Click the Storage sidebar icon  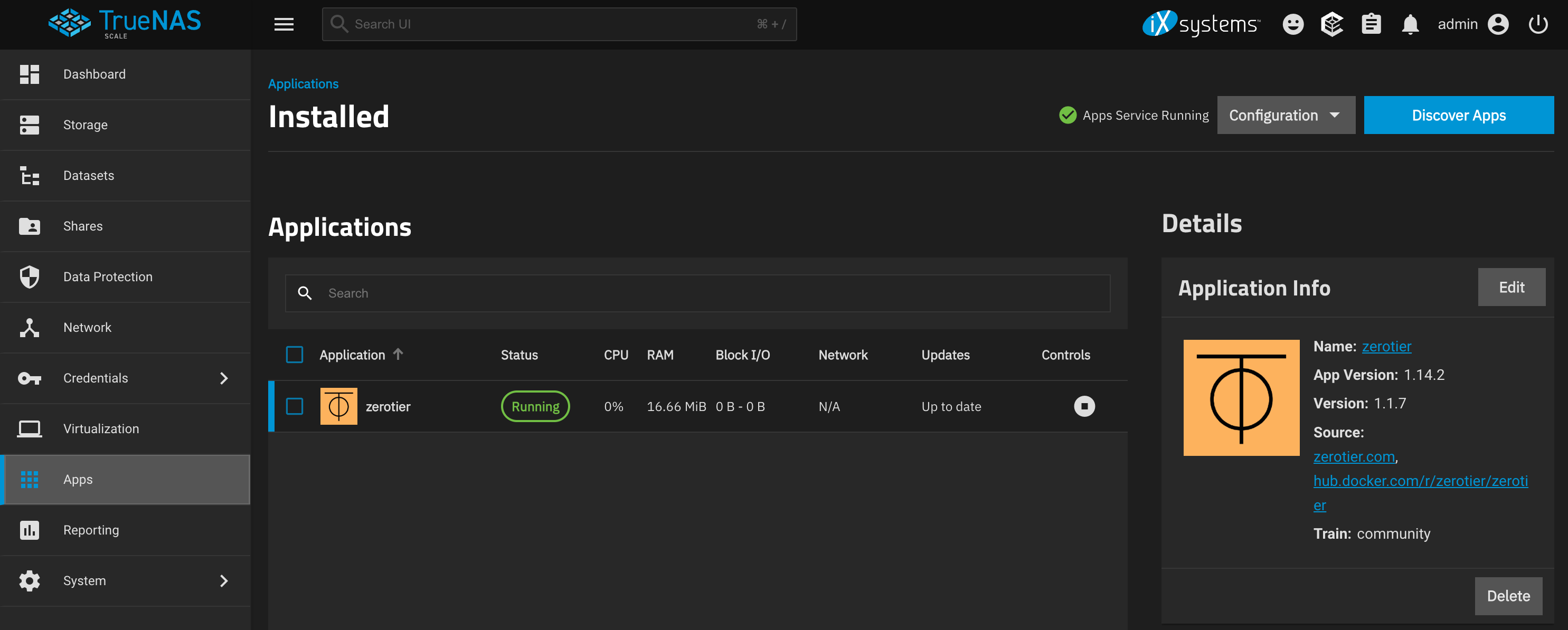click(29, 125)
